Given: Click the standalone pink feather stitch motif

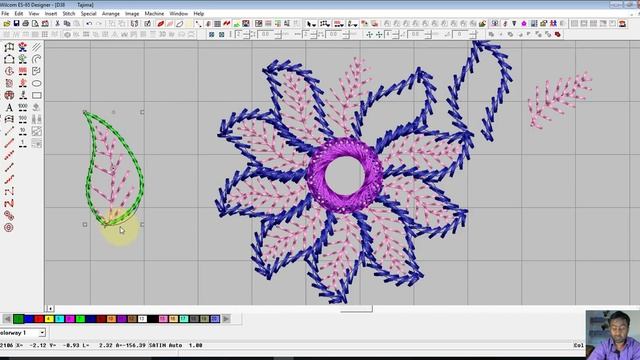Looking at the screenshot, I should pos(559,100).
